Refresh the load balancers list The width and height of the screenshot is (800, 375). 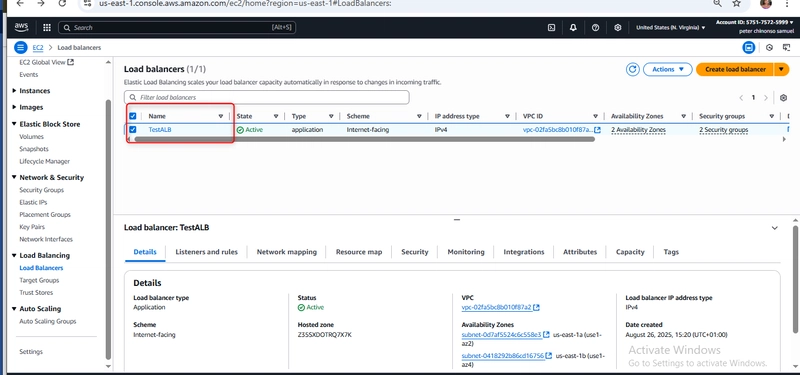click(633, 69)
